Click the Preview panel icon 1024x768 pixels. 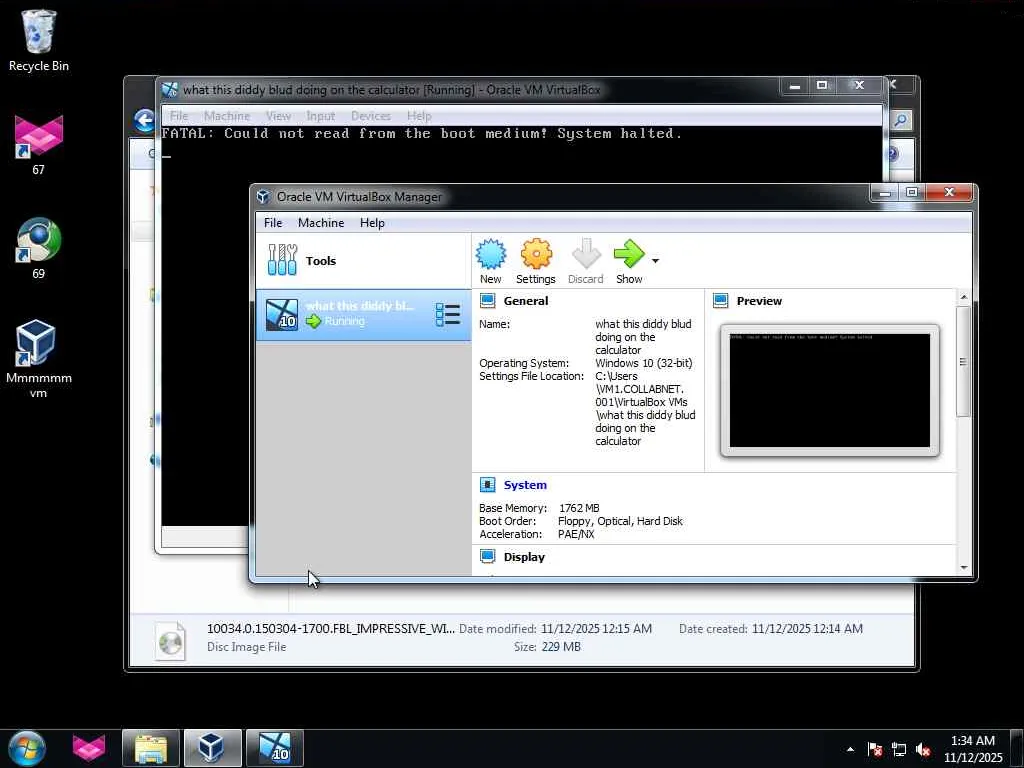tap(720, 300)
